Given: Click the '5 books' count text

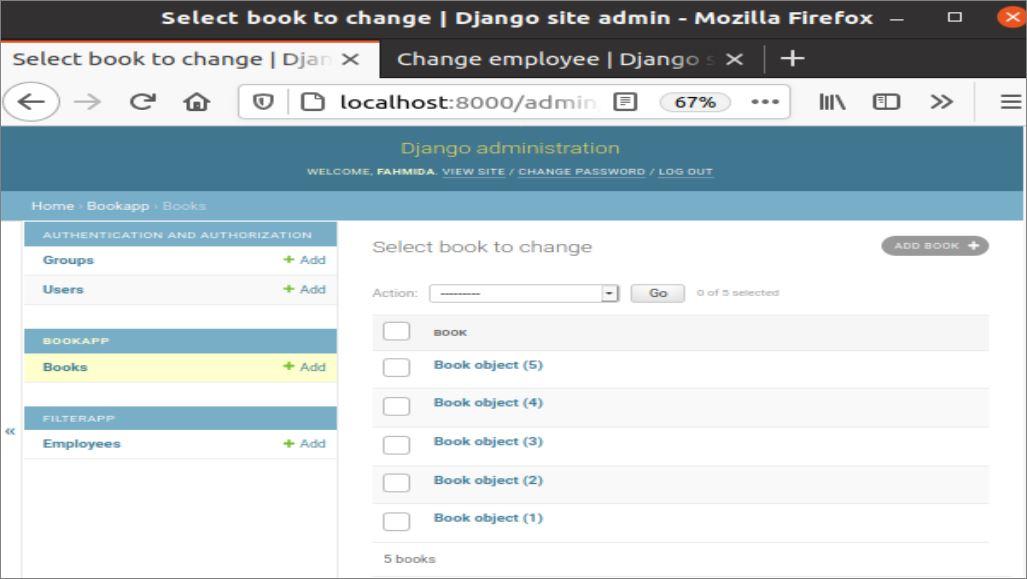Looking at the screenshot, I should 409,559.
